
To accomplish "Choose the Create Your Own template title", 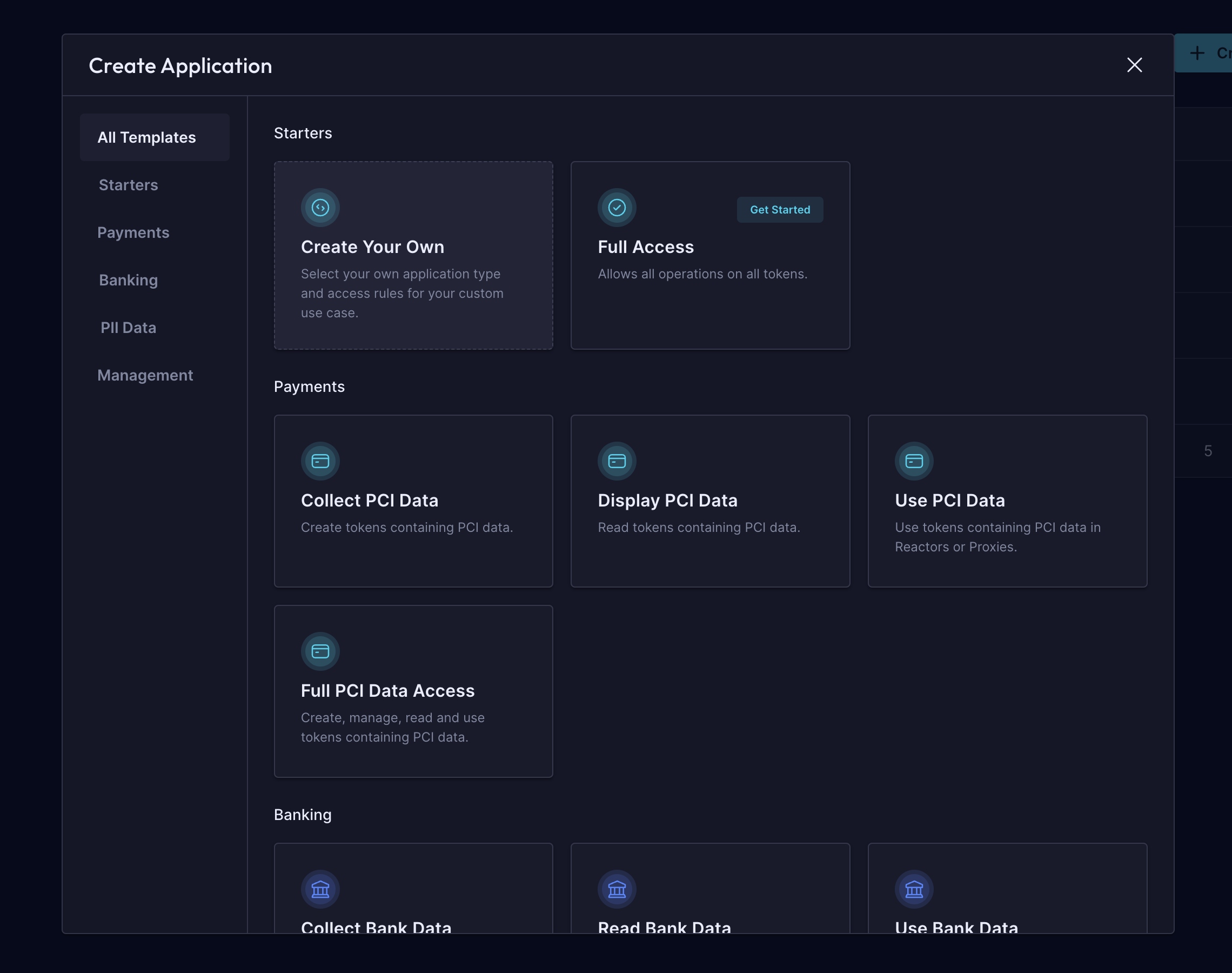I will [372, 246].
